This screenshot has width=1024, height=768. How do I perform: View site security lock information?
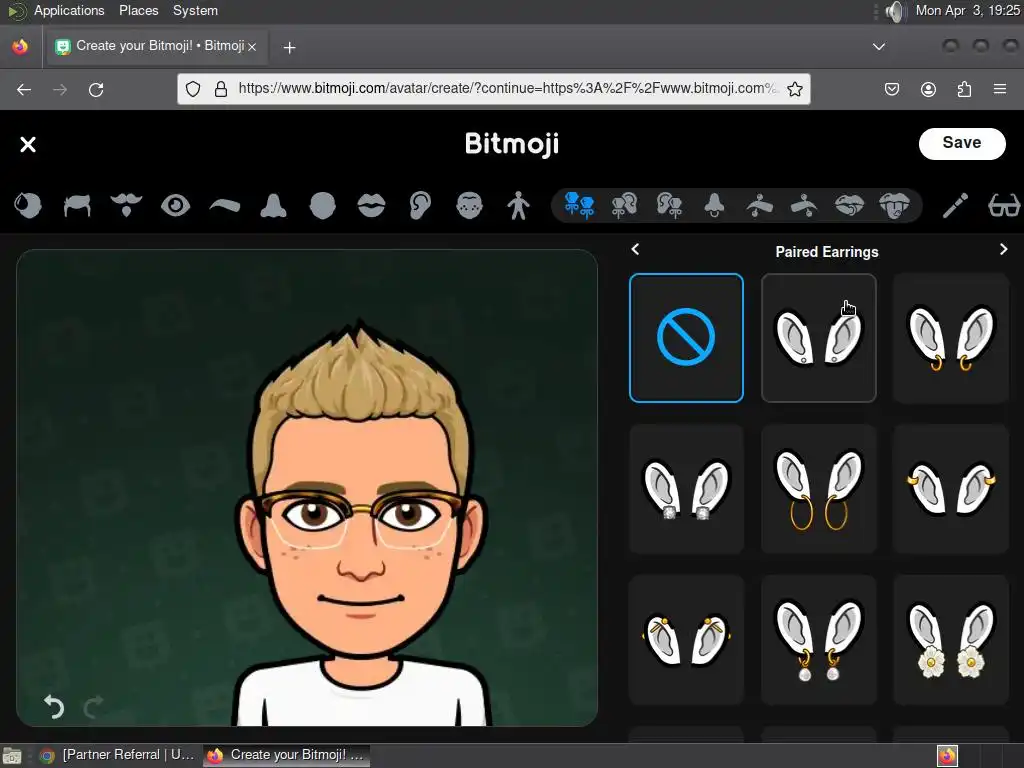[221, 89]
